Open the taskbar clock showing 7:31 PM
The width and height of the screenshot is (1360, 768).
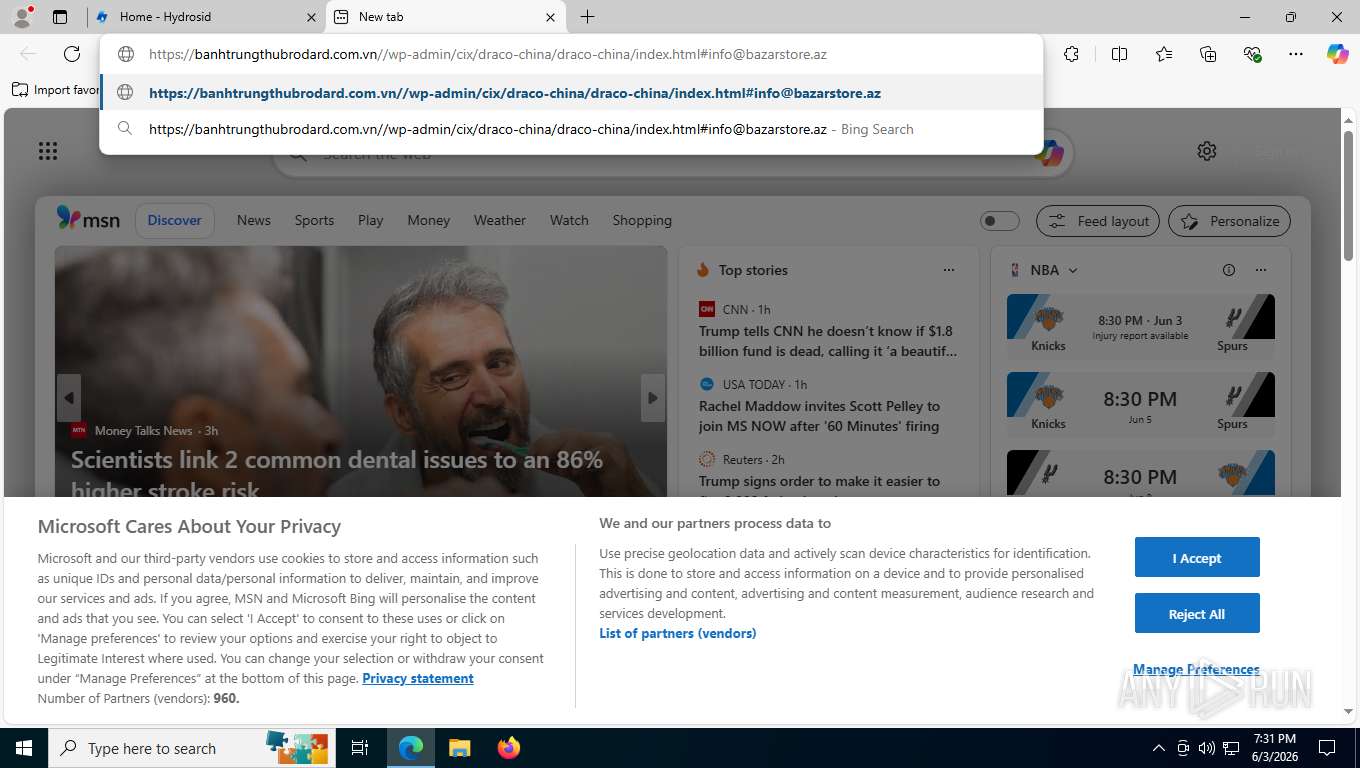pyautogui.click(x=1274, y=748)
